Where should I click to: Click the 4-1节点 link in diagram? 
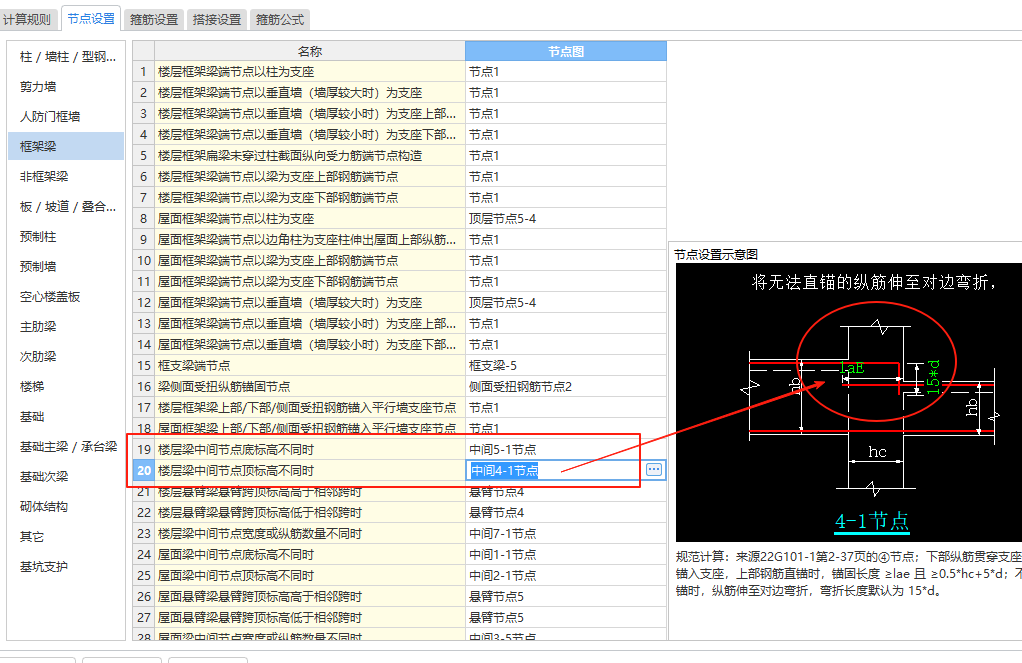pyautogui.click(x=871, y=522)
